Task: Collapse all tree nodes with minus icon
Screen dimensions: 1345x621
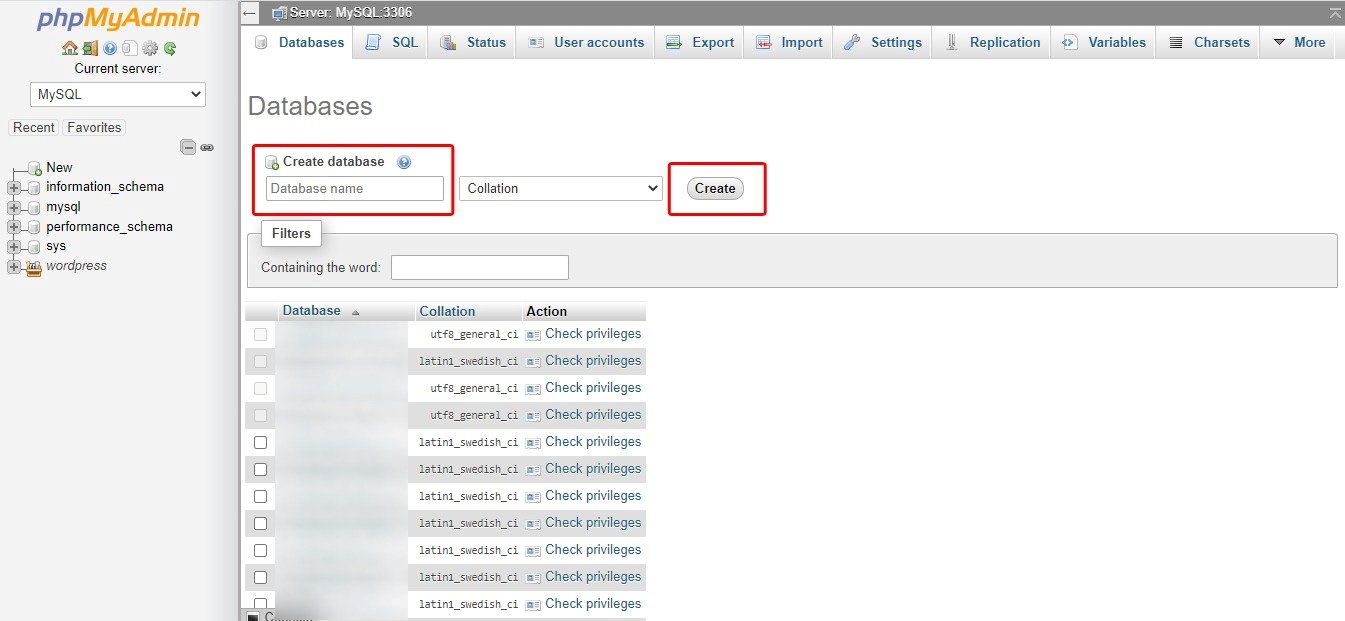Action: (188, 147)
